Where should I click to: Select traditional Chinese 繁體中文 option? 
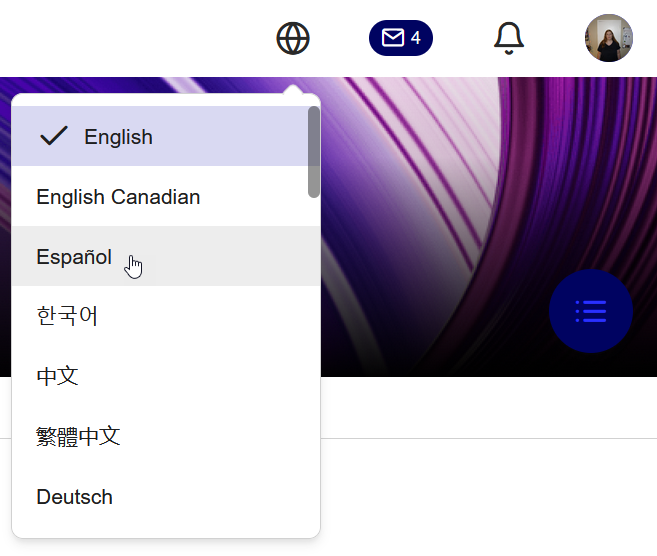click(x=166, y=436)
